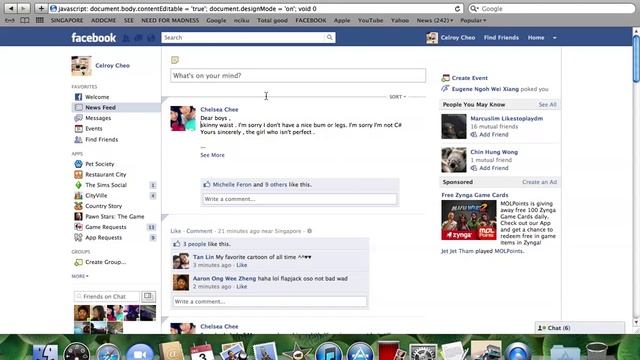The width and height of the screenshot is (640, 360).
Task: Click the privacy gear next to Singapore
Action: 309,231
